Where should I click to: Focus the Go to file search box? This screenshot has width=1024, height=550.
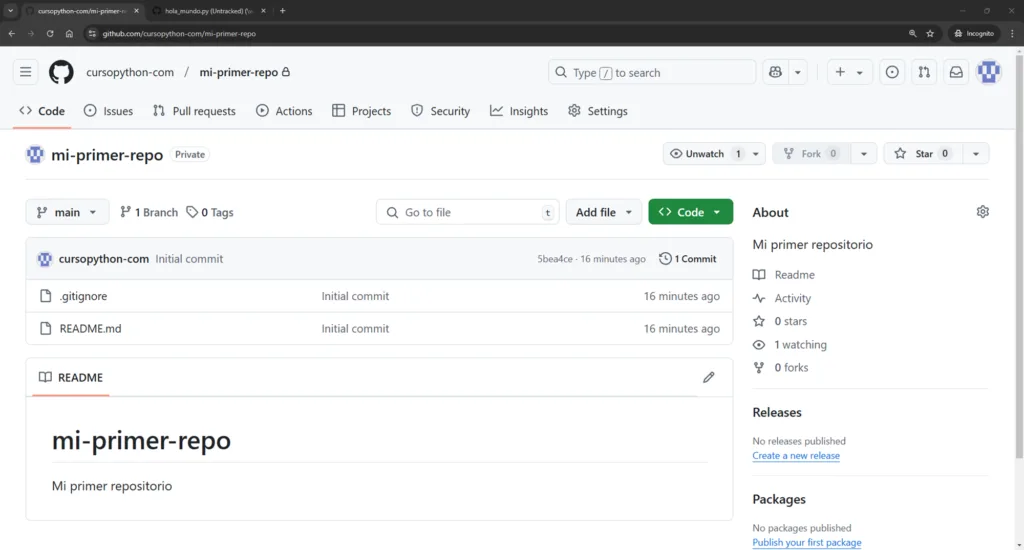(x=468, y=212)
